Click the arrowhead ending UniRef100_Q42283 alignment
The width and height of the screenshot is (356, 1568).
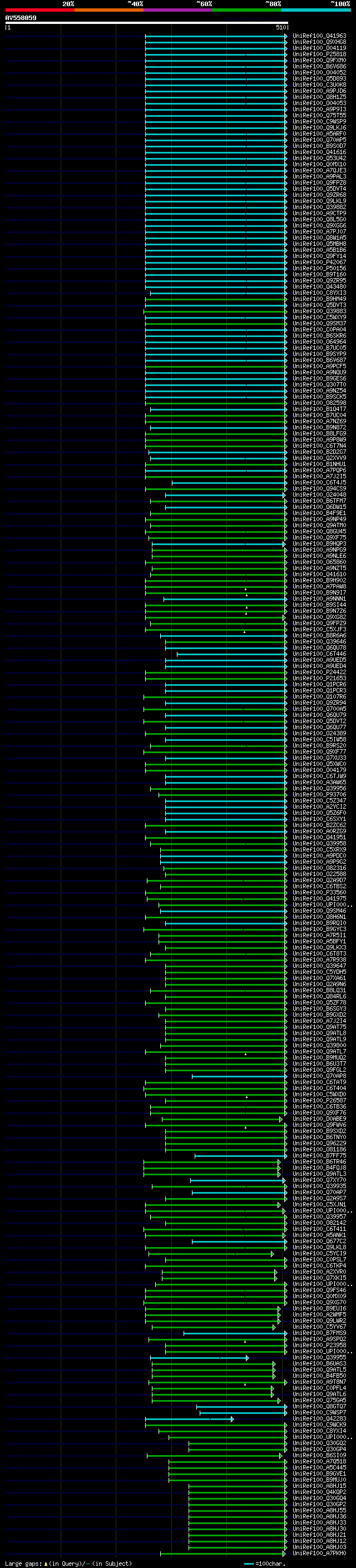pyautogui.click(x=232, y=1419)
